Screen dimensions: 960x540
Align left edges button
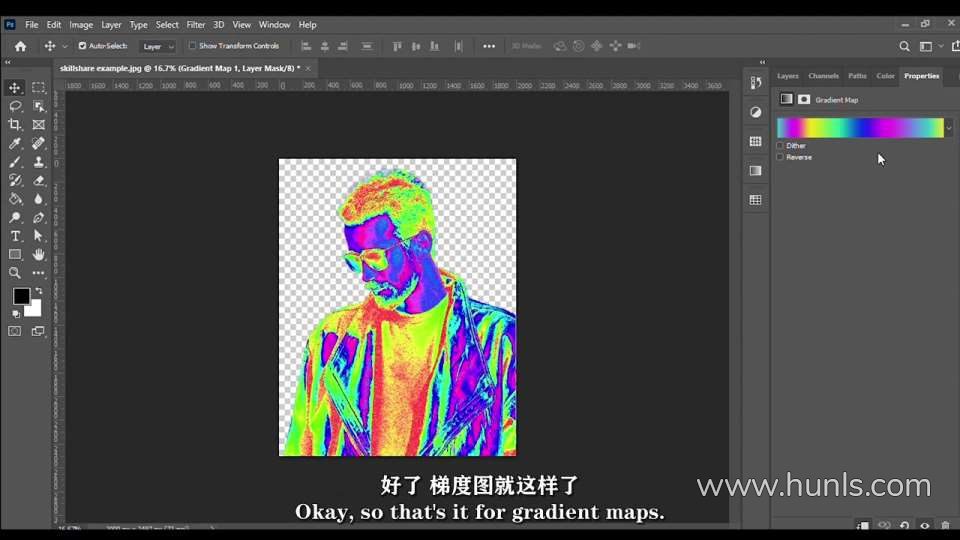(x=306, y=47)
